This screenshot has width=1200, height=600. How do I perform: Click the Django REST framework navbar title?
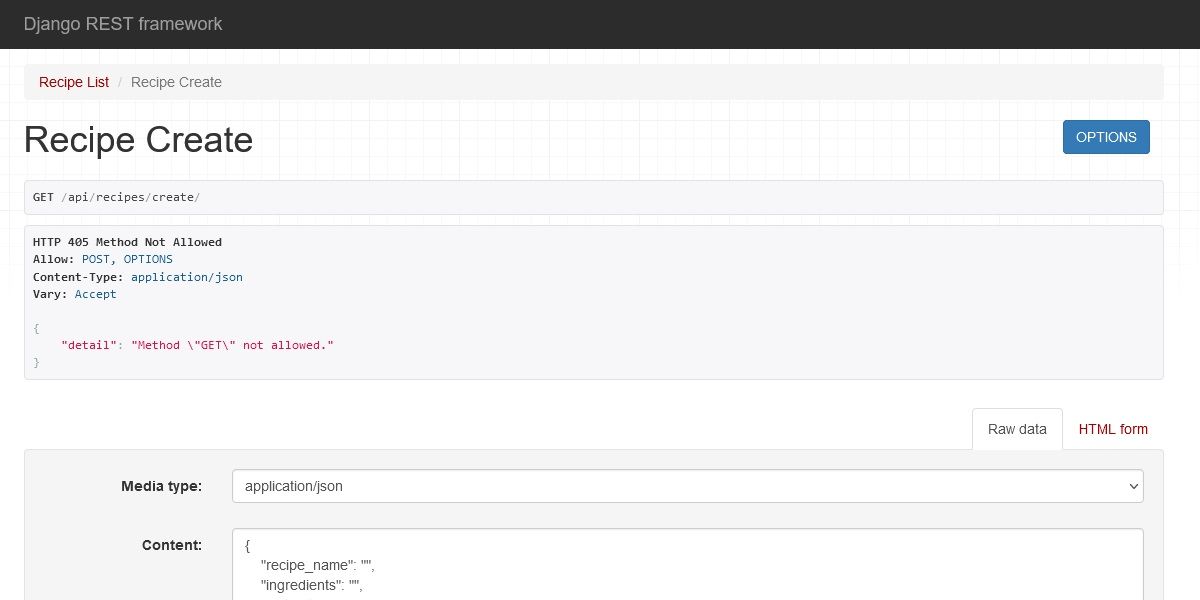pos(123,24)
